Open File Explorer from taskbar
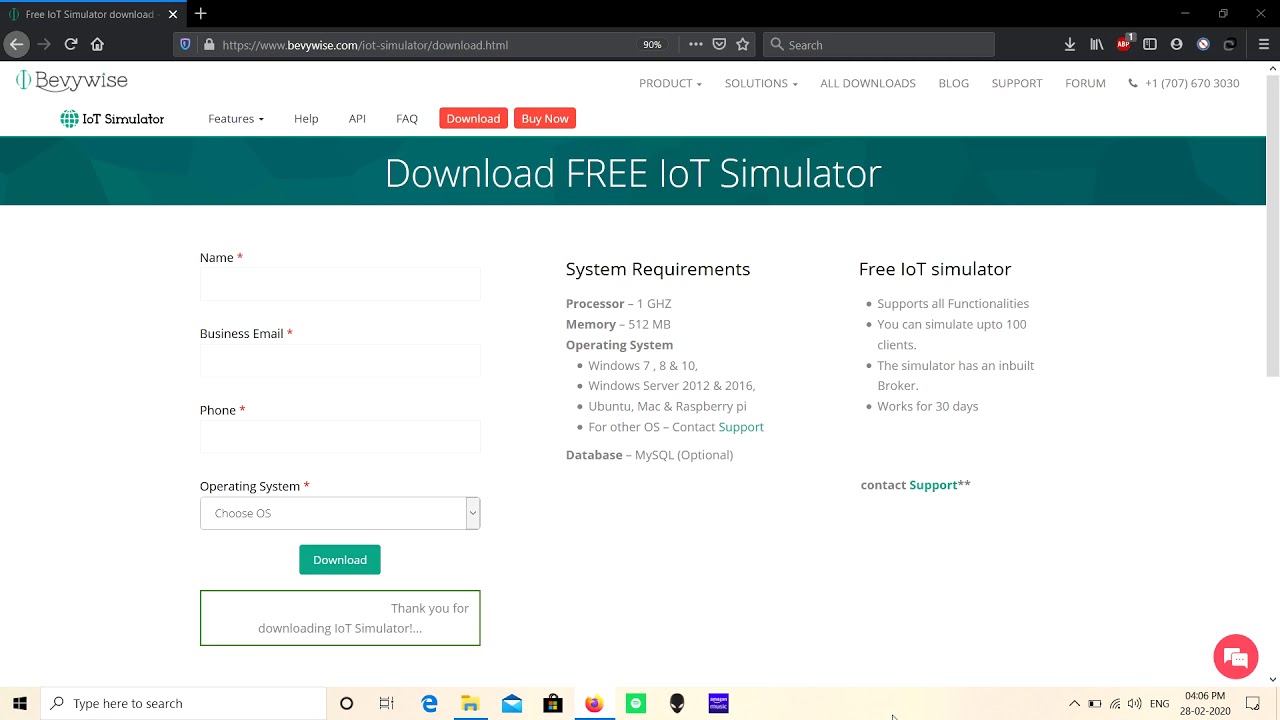1280x720 pixels. [x=470, y=704]
